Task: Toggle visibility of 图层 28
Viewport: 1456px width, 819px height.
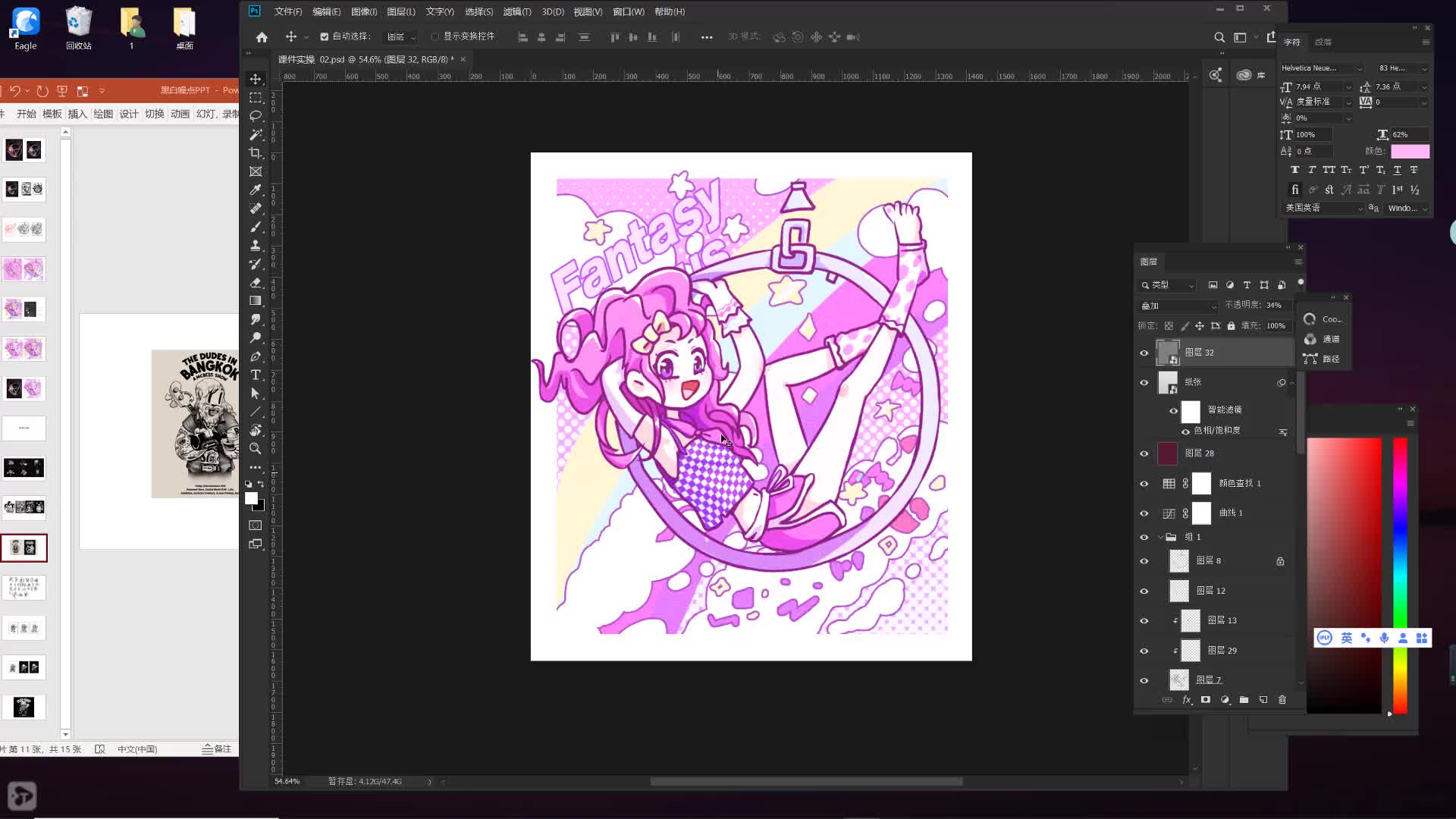Action: (x=1144, y=453)
